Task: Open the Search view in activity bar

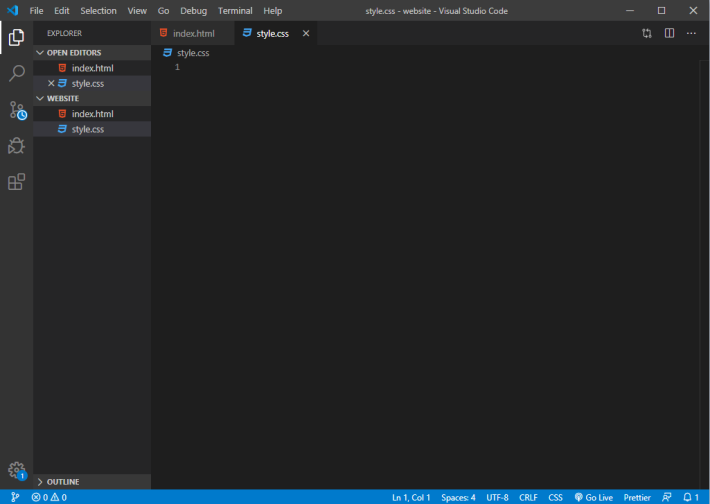Action: (17, 73)
